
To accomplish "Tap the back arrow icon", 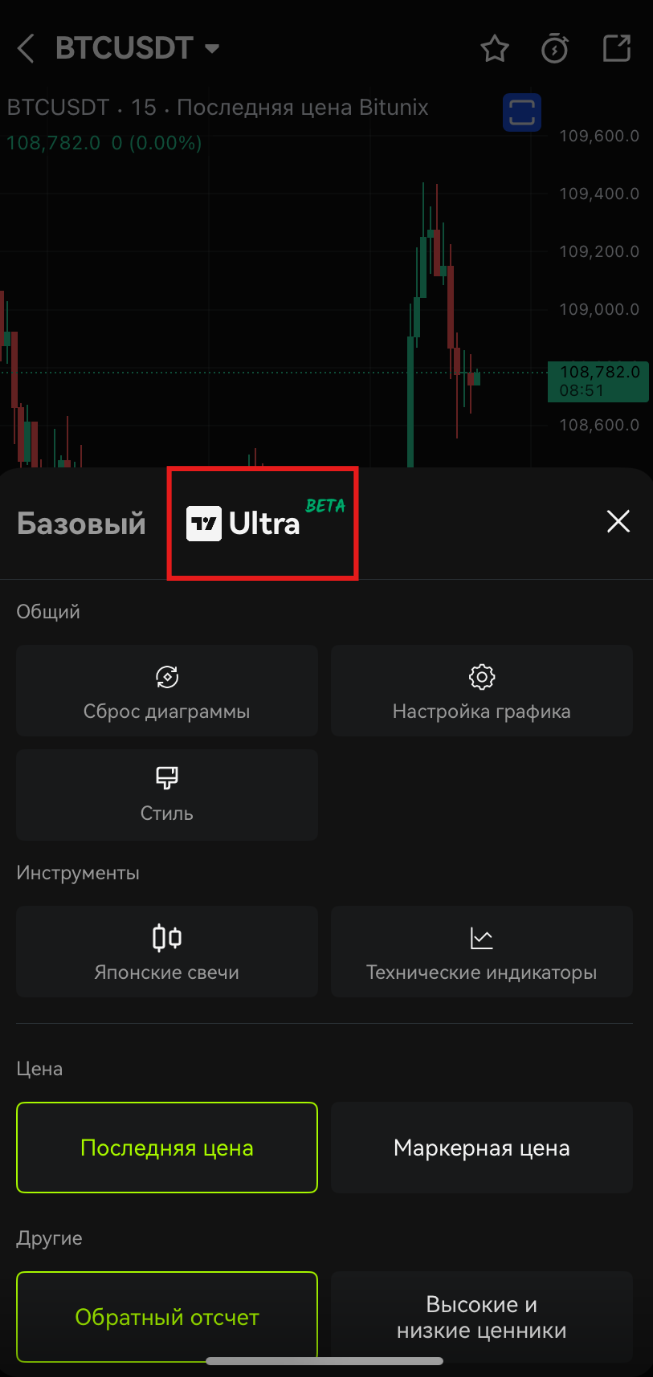I will pyautogui.click(x=26, y=48).
